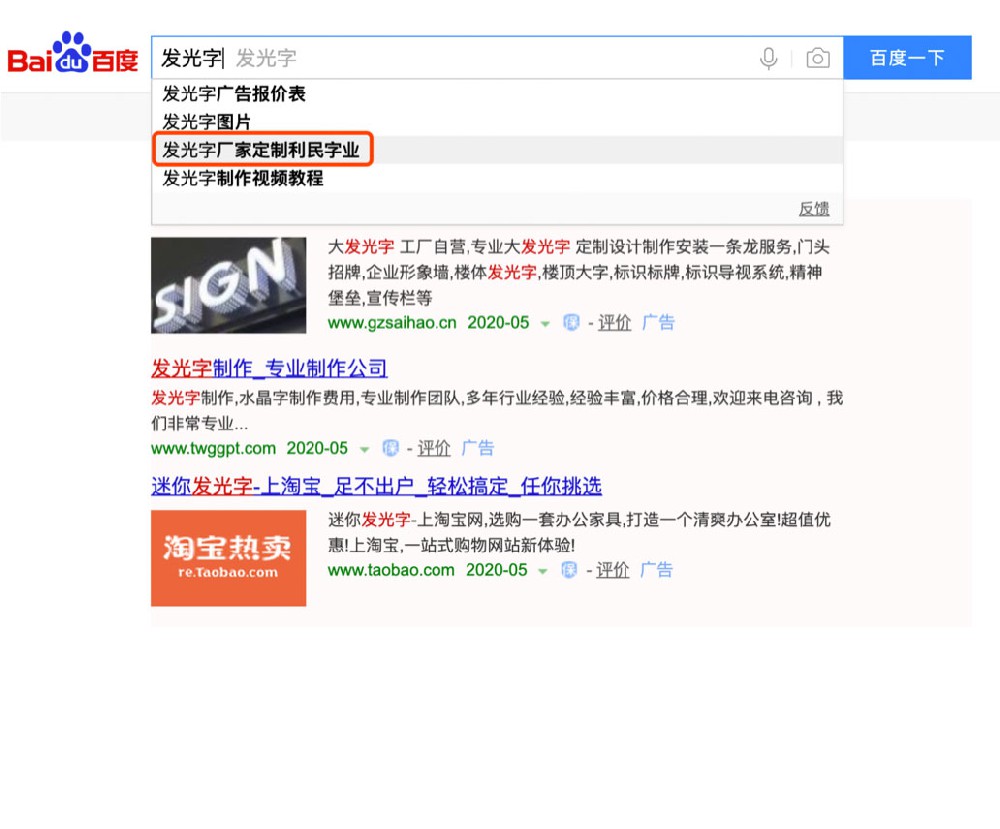
Task: Click 广告 label for twggpt.com result
Action: click(x=478, y=448)
